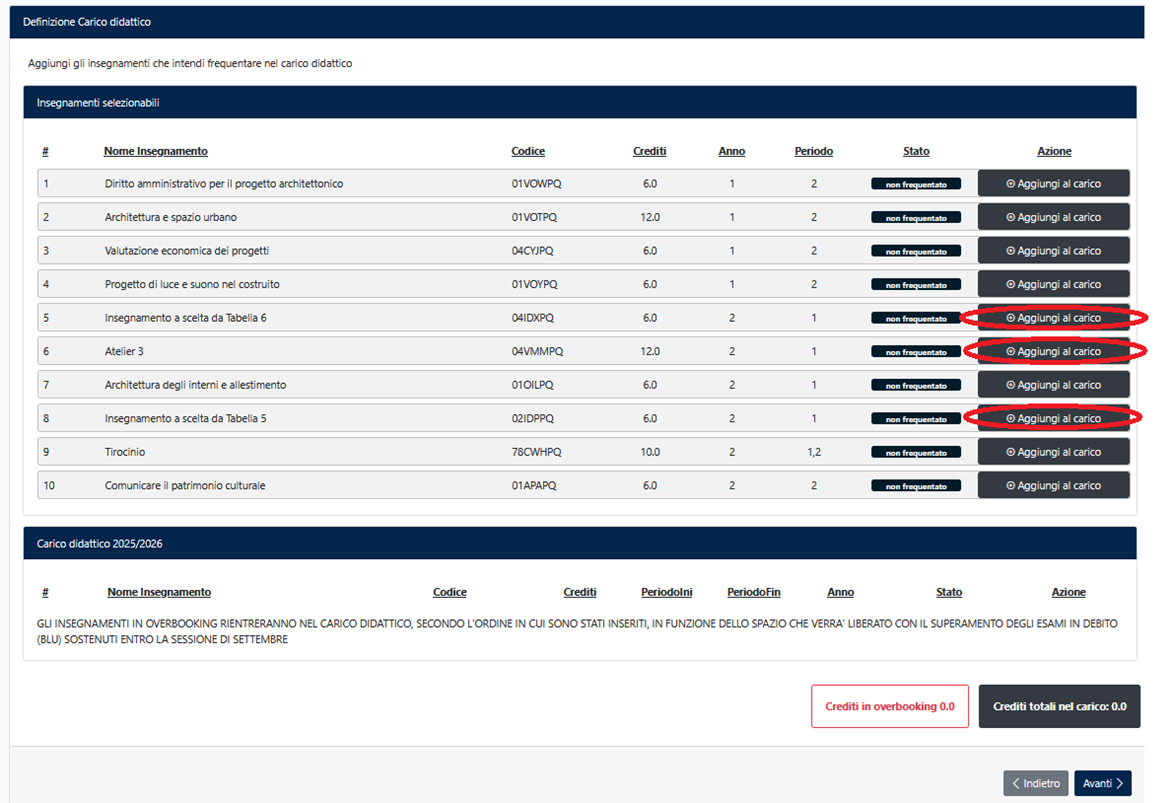Click the Crediti in overbooking box
The image size is (1175, 803).
coord(889,706)
